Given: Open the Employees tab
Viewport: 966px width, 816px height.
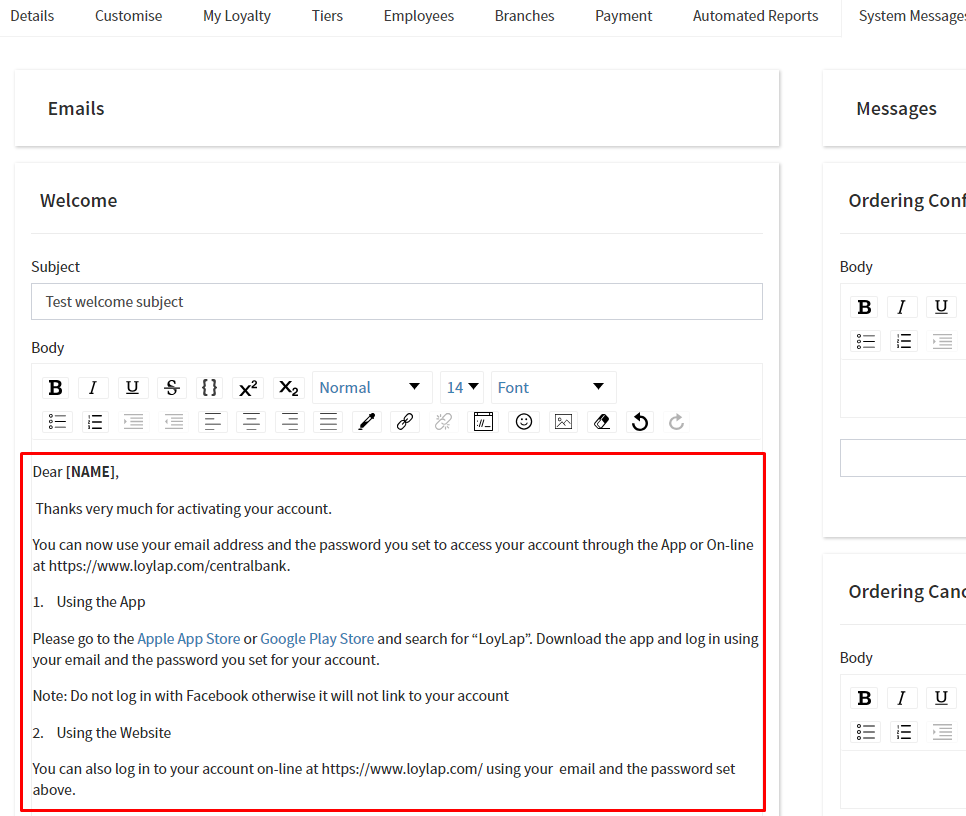Looking at the screenshot, I should click(x=419, y=16).
